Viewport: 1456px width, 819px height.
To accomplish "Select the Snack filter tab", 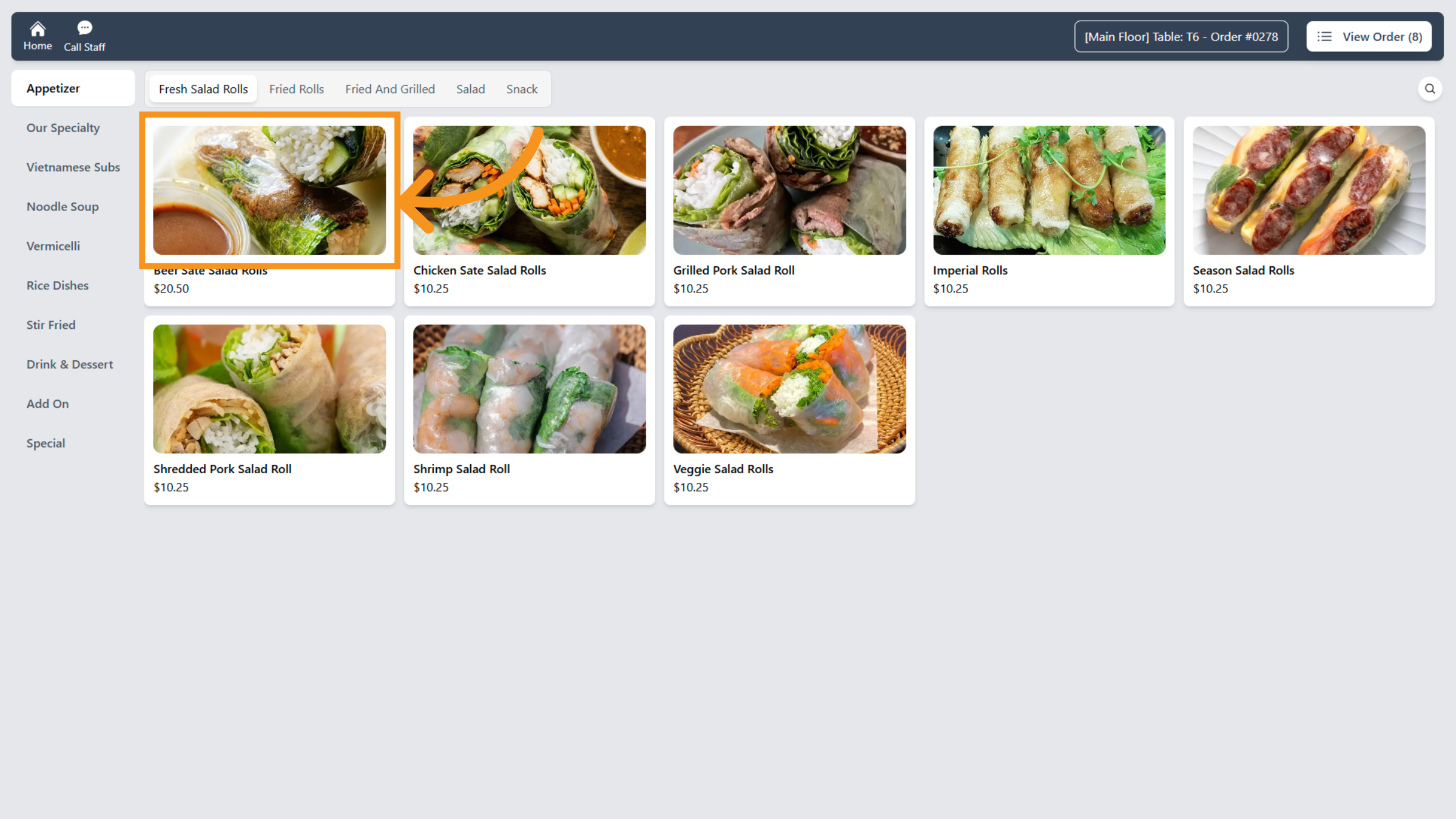I will tap(522, 89).
